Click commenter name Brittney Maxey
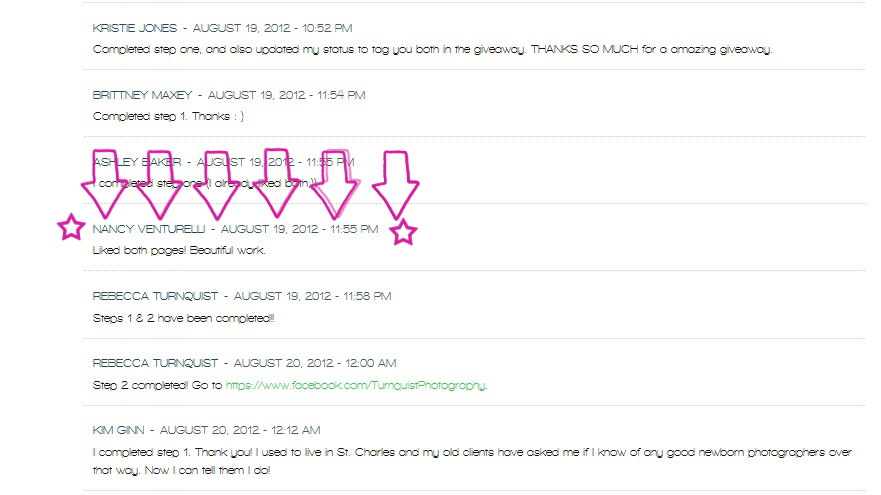Viewport: 881px width, 495px height. [142, 95]
